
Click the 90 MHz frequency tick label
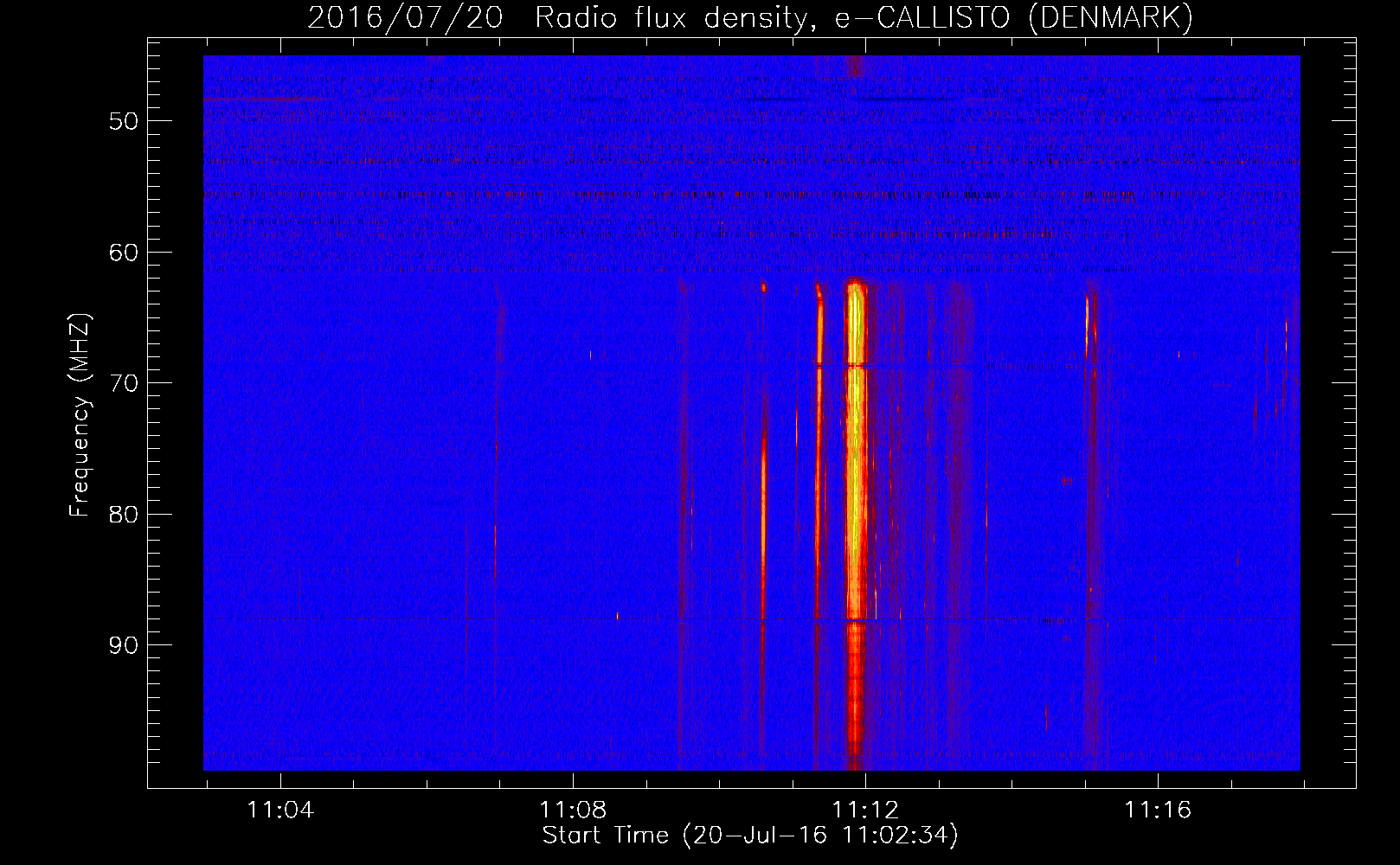pyautogui.click(x=124, y=645)
